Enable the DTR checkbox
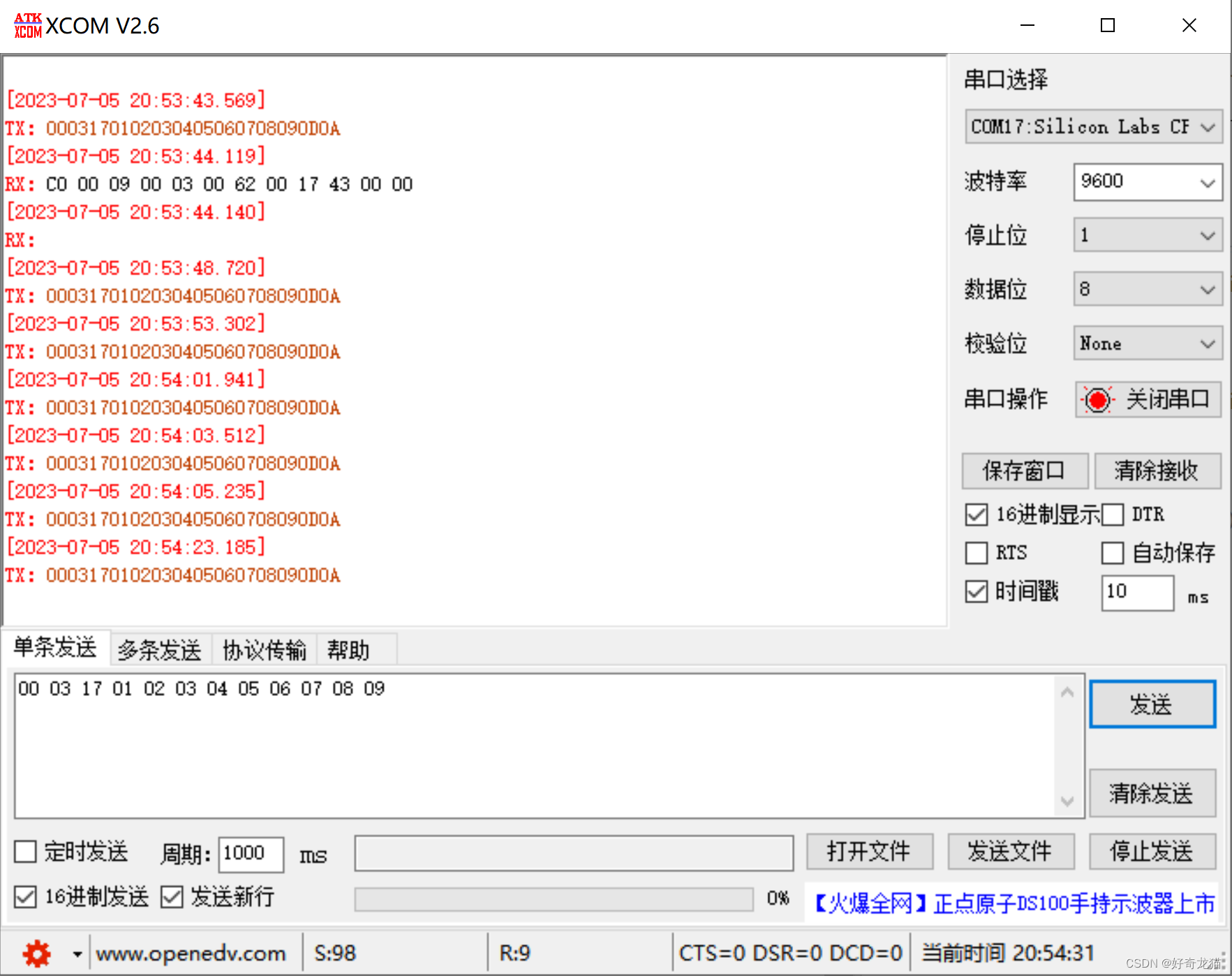Screen dimensions: 1232x976 pyautogui.click(x=1113, y=515)
